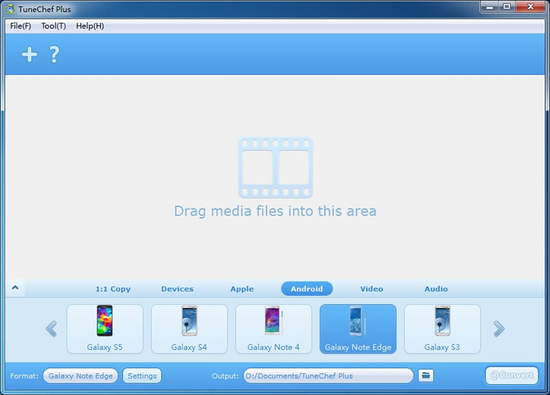Switch to the Devices tab
The height and width of the screenshot is (395, 550).
point(177,289)
